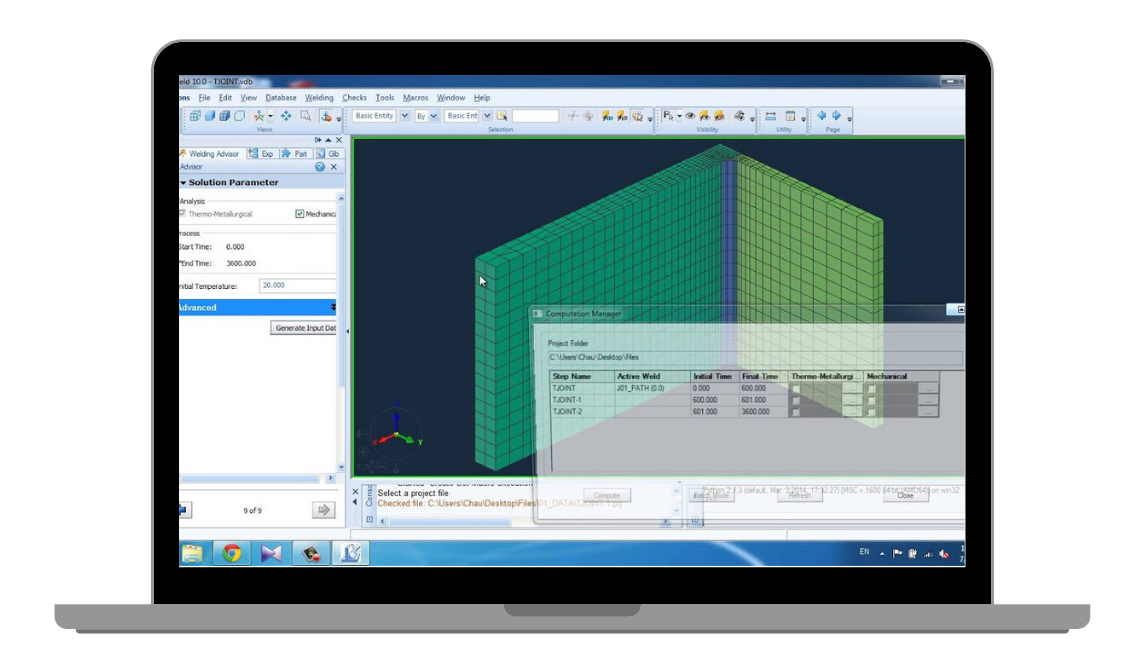1136x660 pixels.
Task: Open the Database menu
Action: click(280, 98)
